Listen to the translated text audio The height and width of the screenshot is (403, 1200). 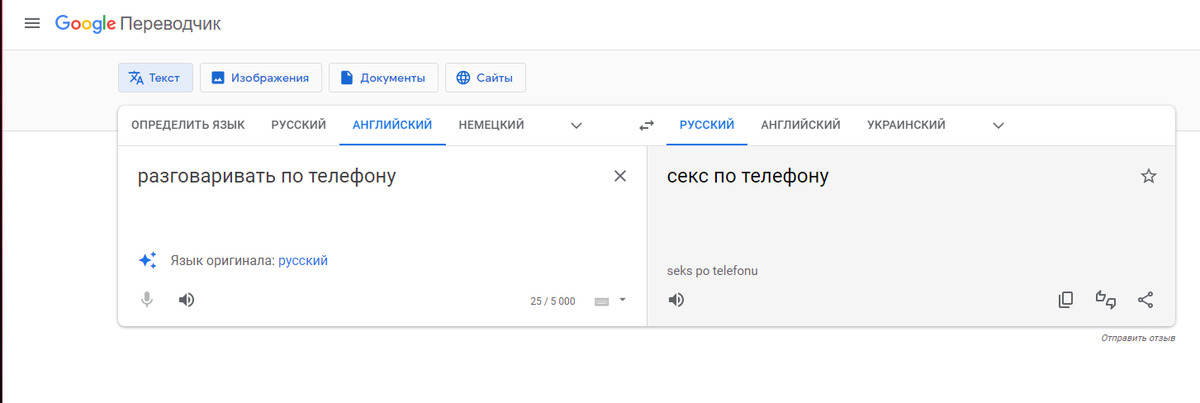pyautogui.click(x=676, y=299)
